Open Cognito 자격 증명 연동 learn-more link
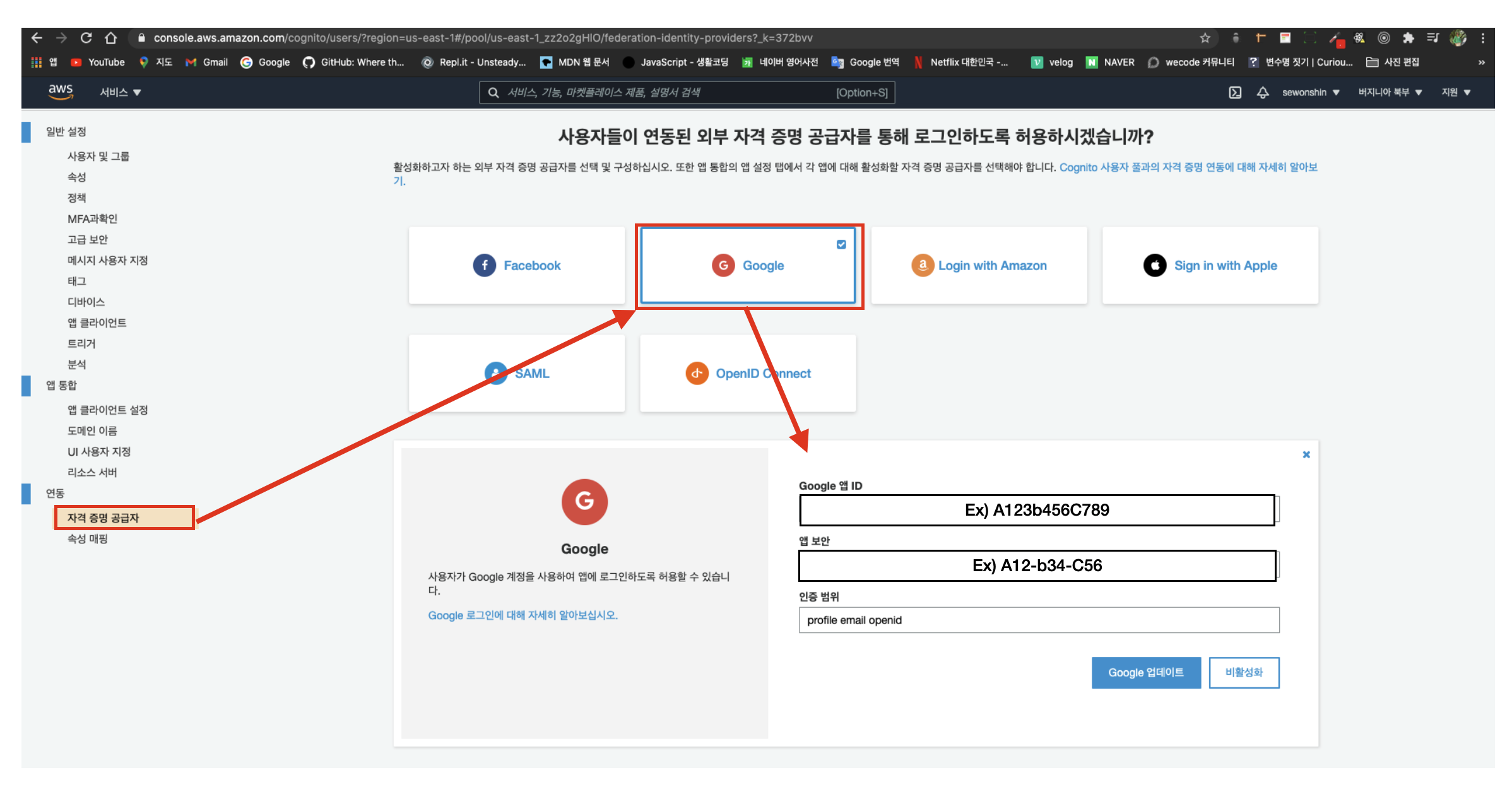The width and height of the screenshot is (1512, 794). (x=1188, y=167)
